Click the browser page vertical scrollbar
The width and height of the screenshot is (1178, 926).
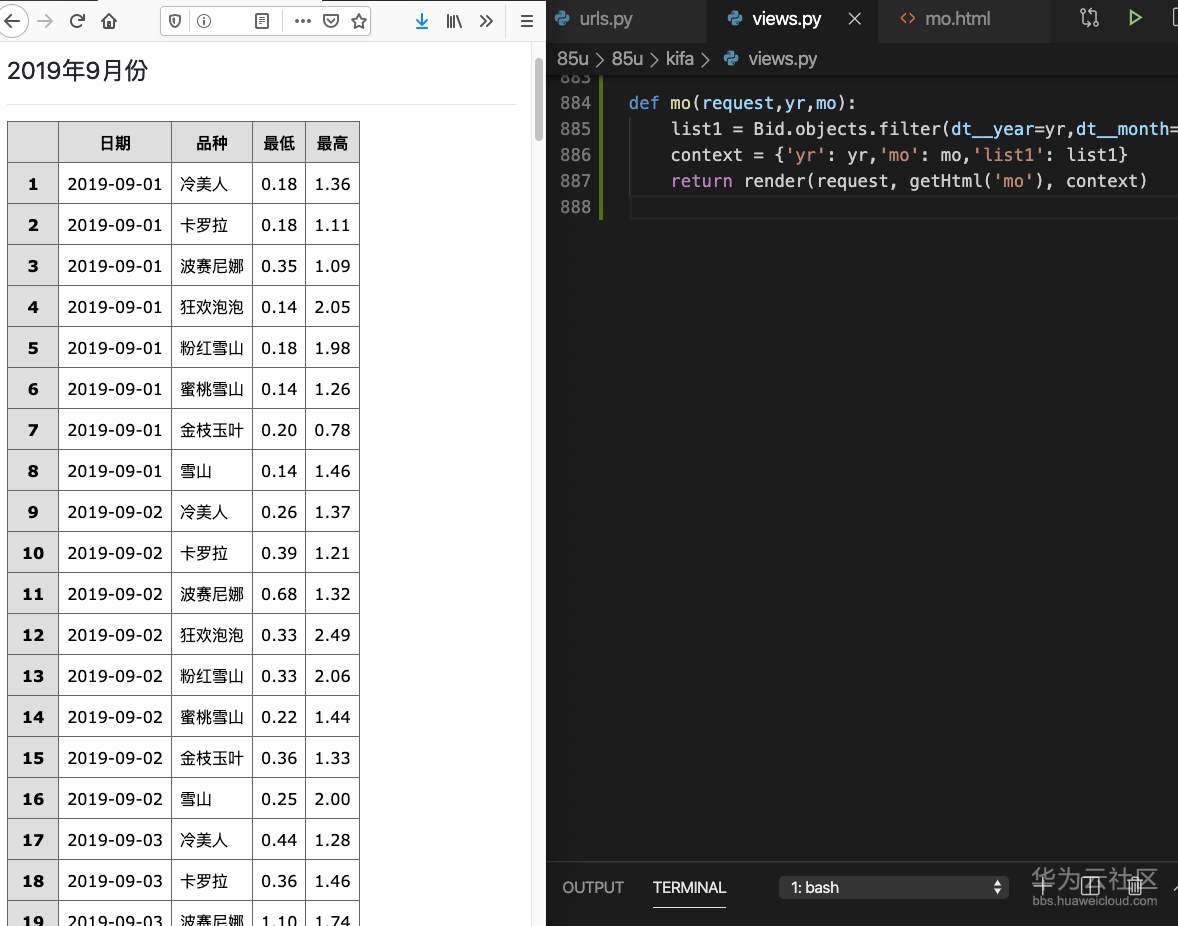(539, 100)
